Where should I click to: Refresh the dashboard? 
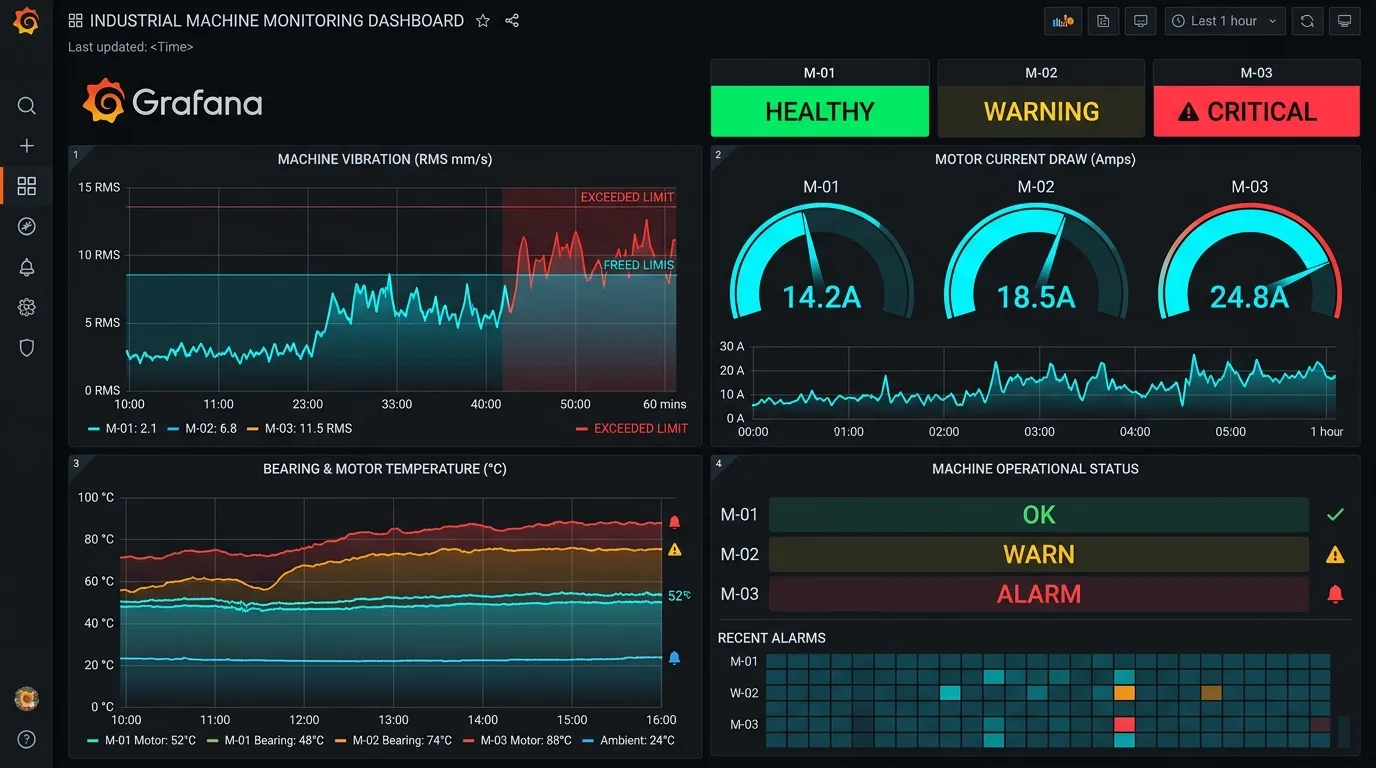[1307, 21]
